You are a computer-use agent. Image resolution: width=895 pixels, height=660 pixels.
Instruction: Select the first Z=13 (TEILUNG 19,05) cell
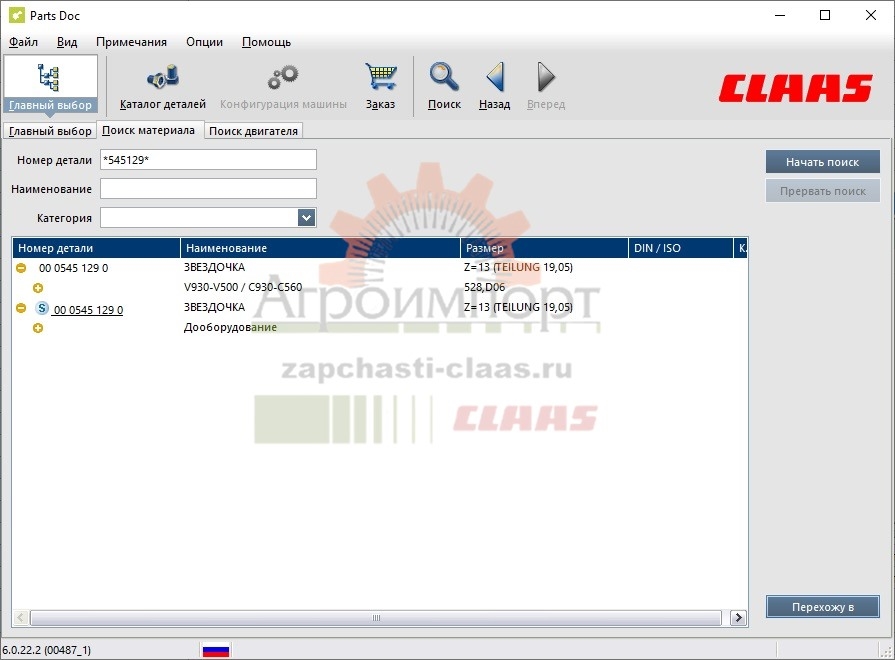pos(518,267)
